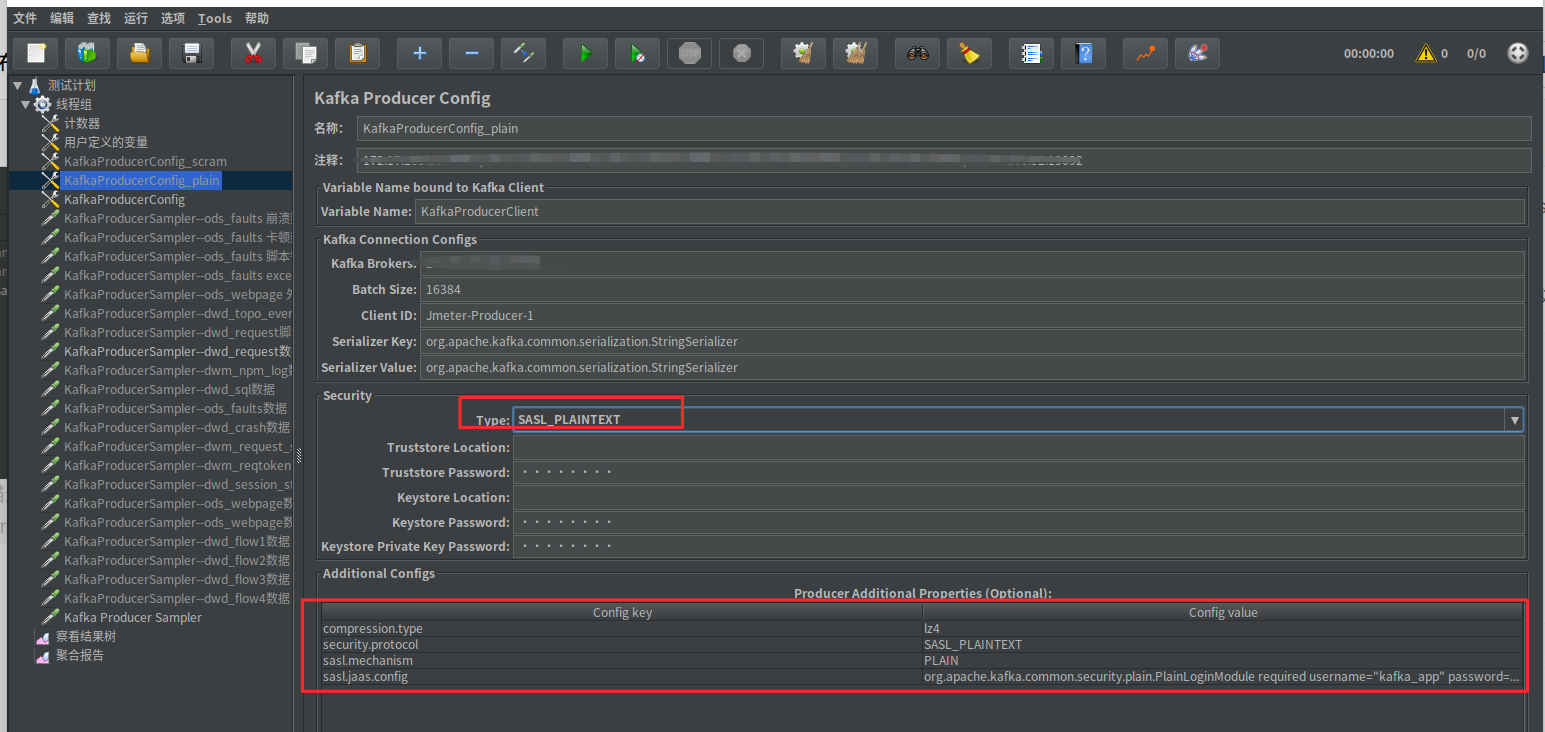
Task: Open the Function Helper dialog icon
Action: [x=1032, y=53]
